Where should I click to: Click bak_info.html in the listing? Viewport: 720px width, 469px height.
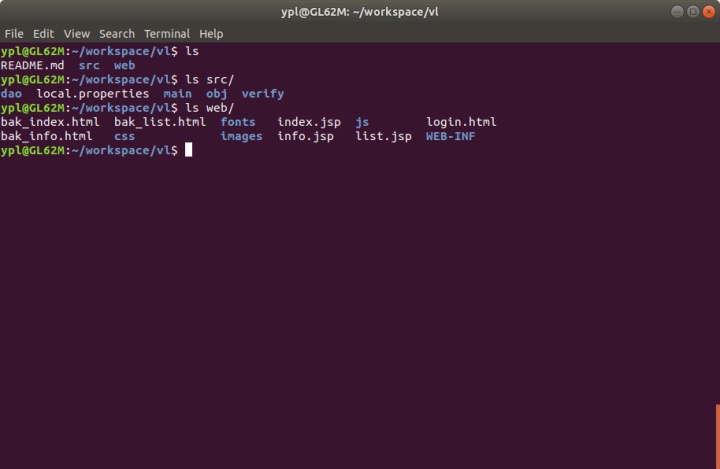pos(46,136)
